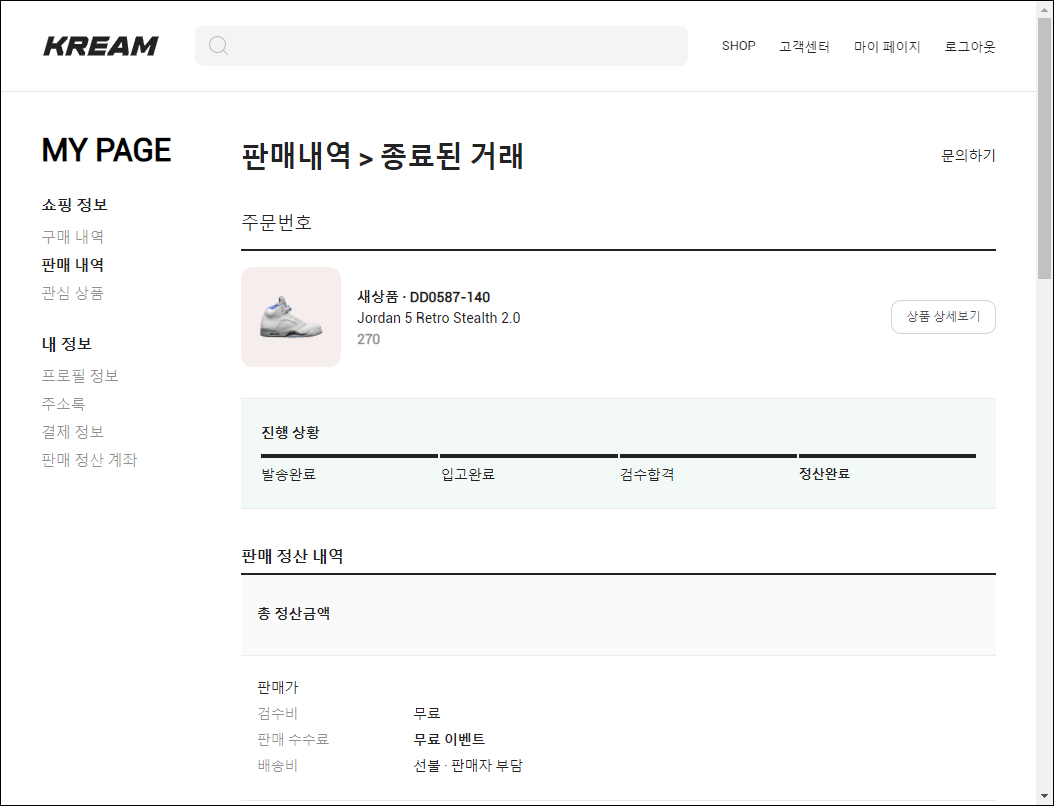Click the 주문번호 heading

point(276,223)
